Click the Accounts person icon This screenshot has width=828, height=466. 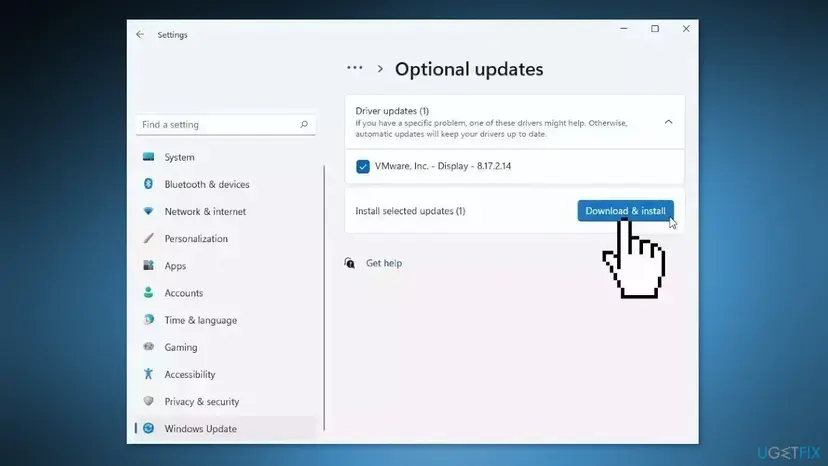(x=148, y=292)
